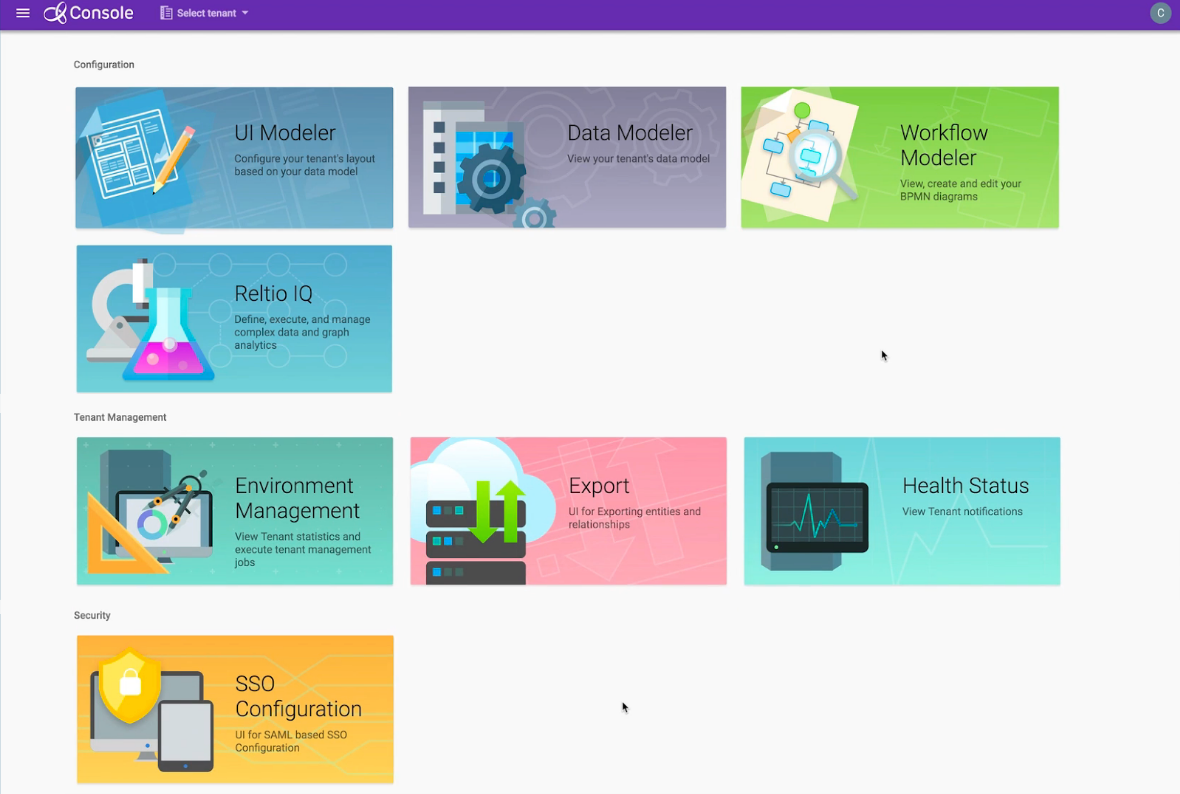Click the Configuration section heading
Screen dimensions: 1180x794
[x=104, y=65]
